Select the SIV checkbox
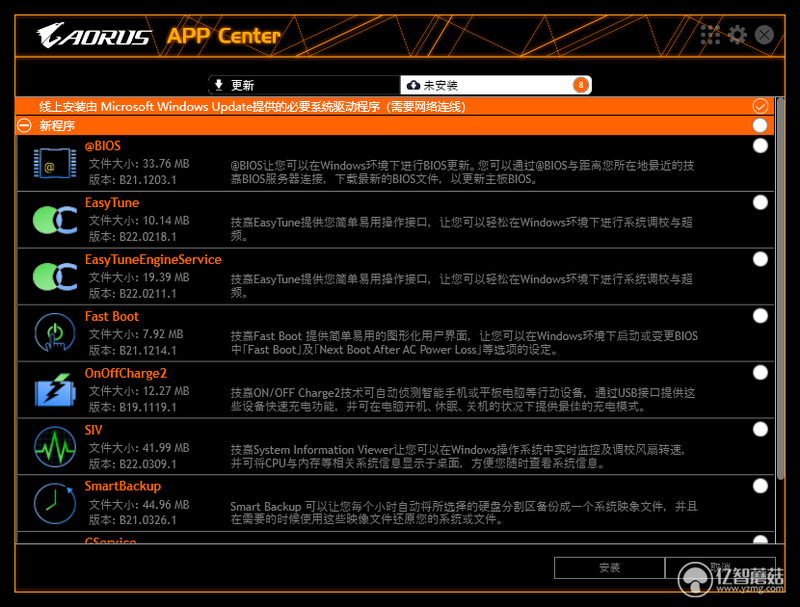Image resolution: width=800 pixels, height=607 pixels. point(760,429)
